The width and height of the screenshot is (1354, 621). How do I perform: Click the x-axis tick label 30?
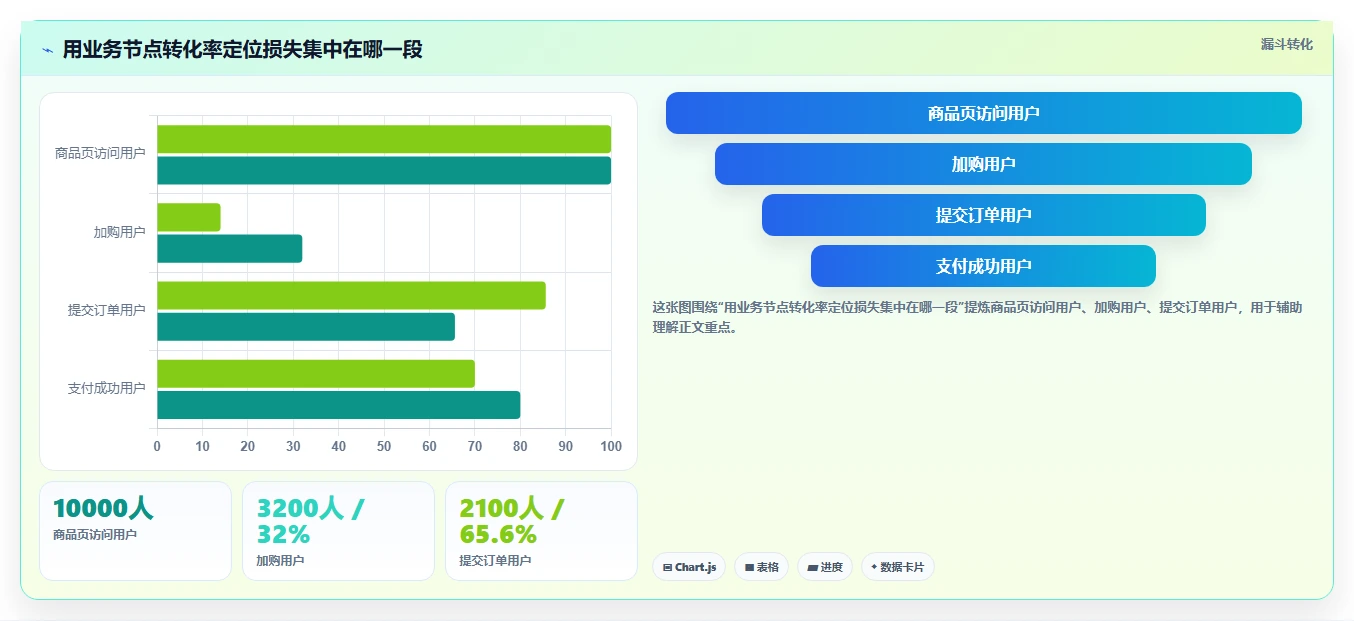(x=293, y=446)
